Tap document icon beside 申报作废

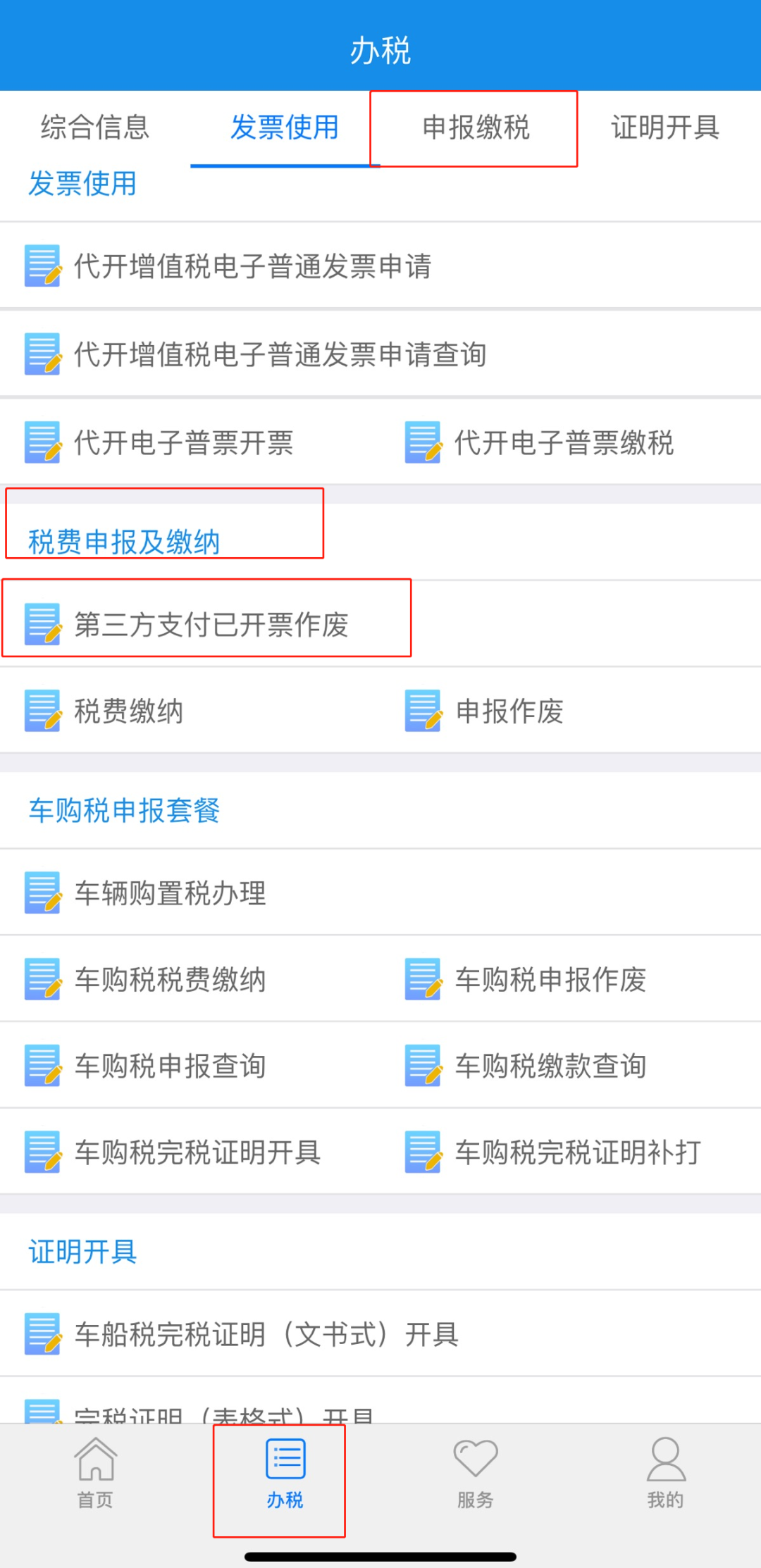[x=423, y=711]
